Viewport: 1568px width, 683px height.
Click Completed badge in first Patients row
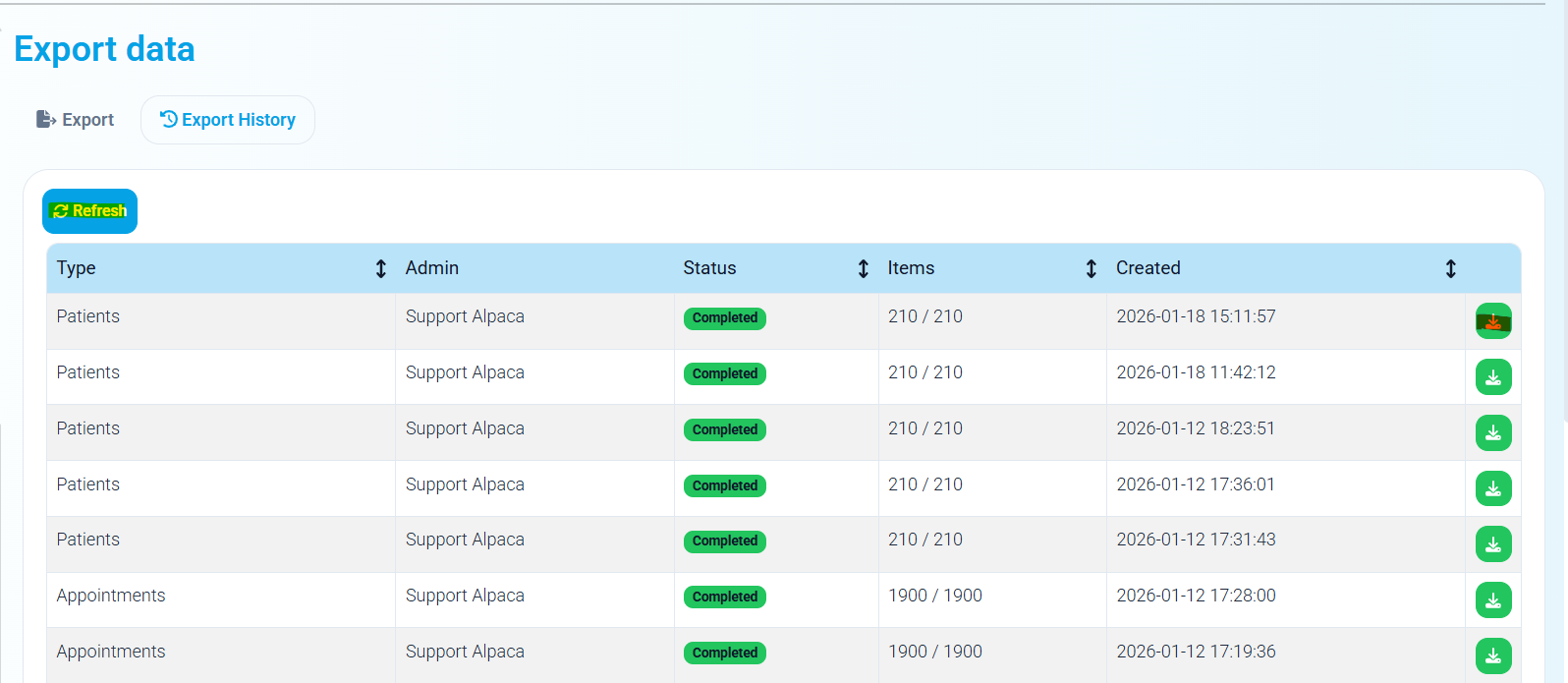pos(725,318)
